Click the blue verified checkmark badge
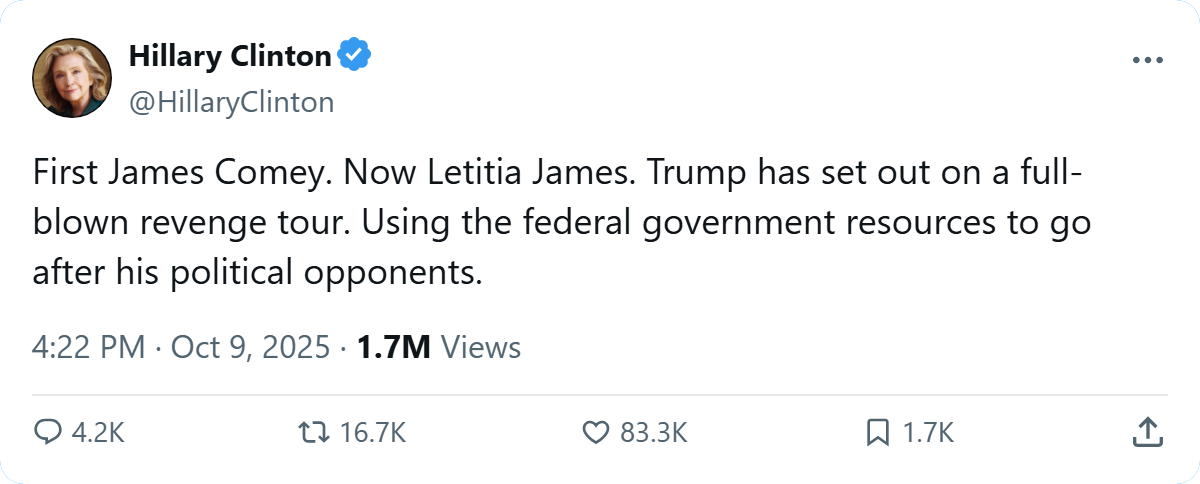 (353, 57)
